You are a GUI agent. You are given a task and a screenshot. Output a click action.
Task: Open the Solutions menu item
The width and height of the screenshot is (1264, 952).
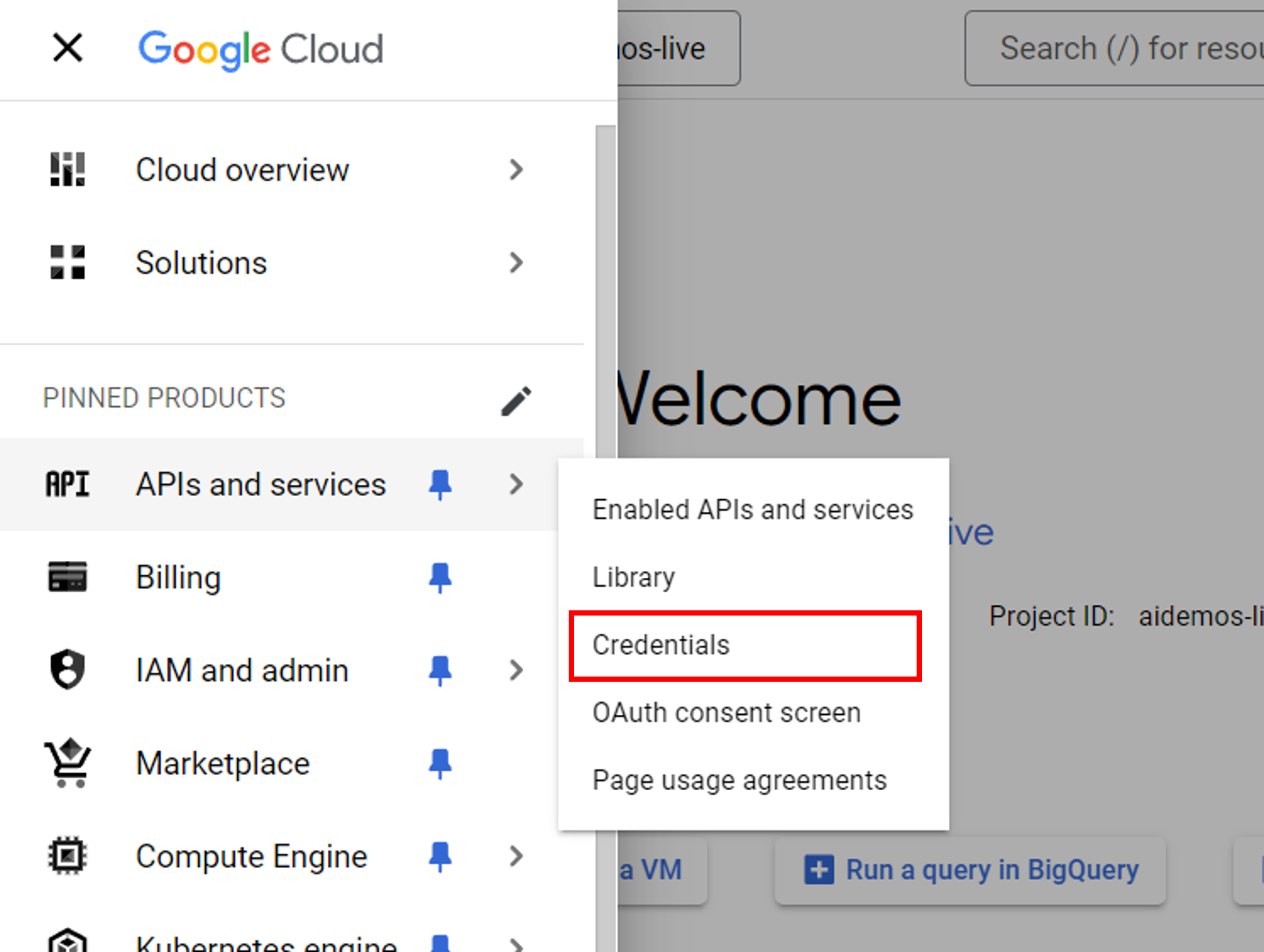coord(292,263)
